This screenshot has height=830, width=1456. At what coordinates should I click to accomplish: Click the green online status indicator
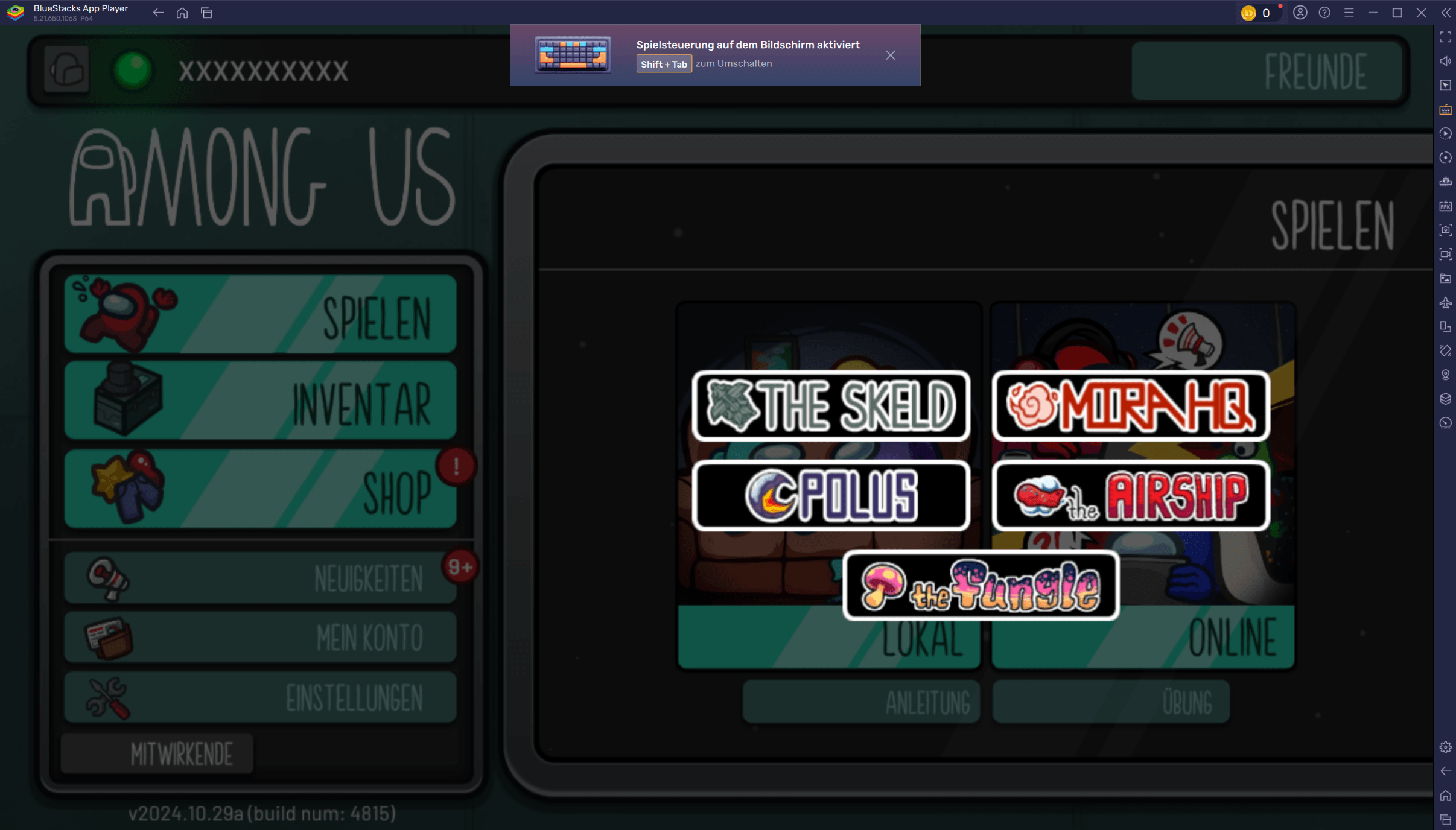[x=133, y=70]
